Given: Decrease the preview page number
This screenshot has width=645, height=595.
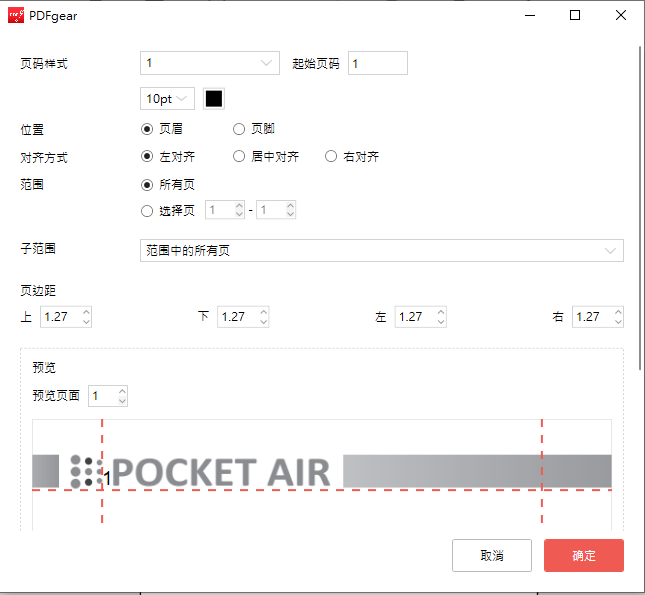Looking at the screenshot, I should click(122, 401).
